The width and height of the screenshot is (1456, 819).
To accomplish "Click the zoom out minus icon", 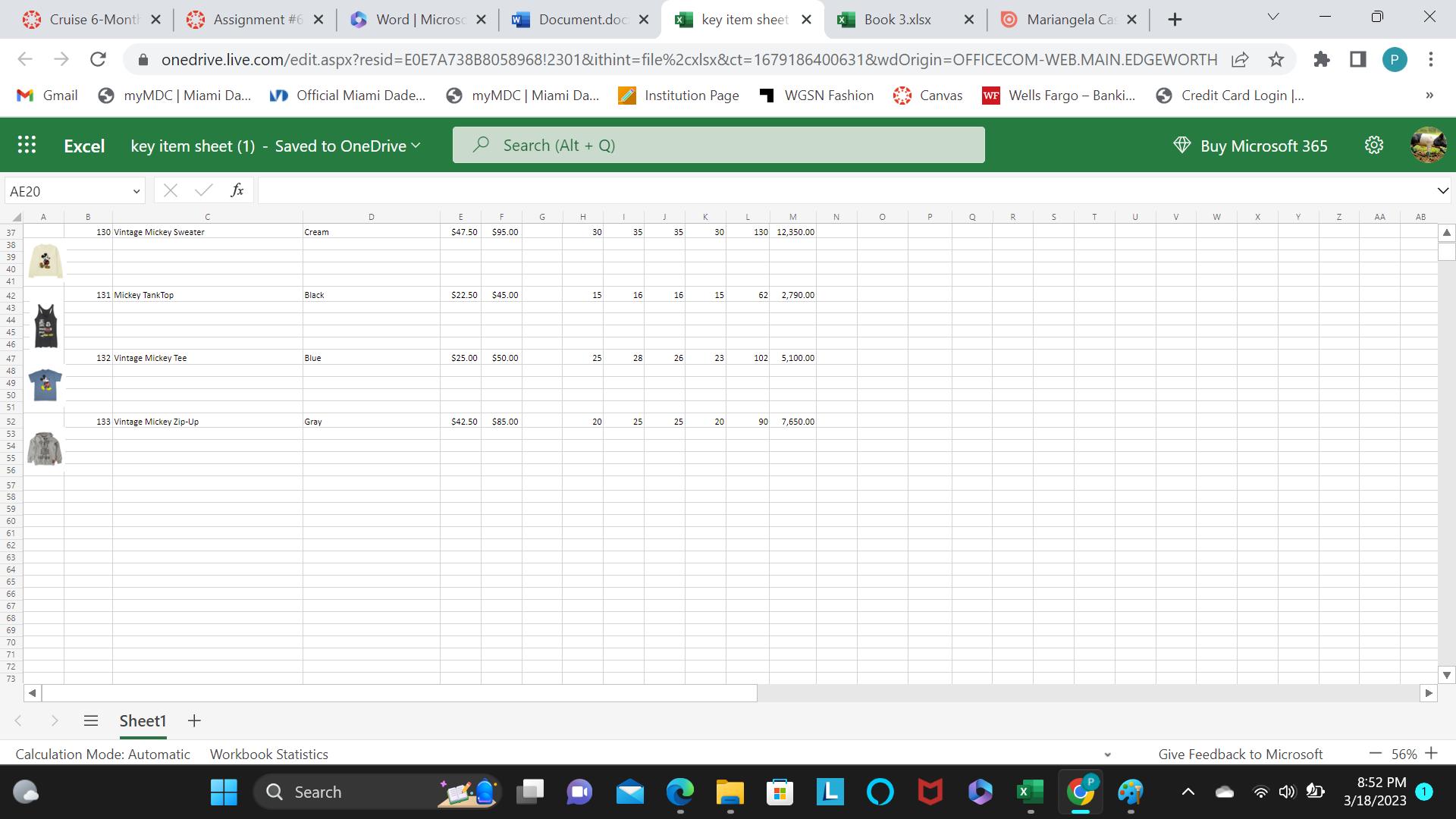I will coord(1375,753).
